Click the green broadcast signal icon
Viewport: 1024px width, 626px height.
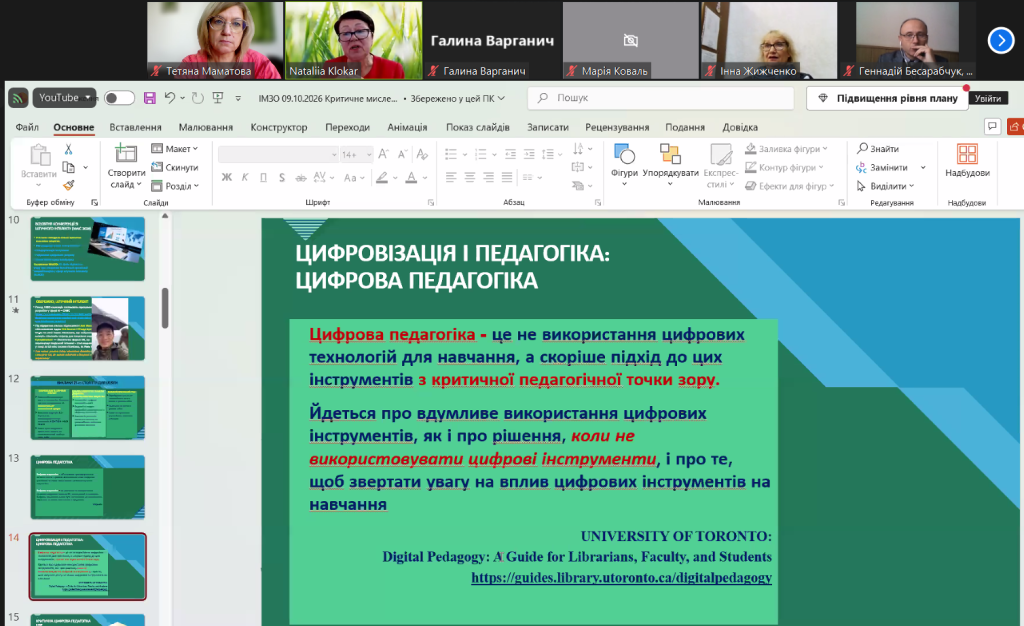tap(18, 98)
